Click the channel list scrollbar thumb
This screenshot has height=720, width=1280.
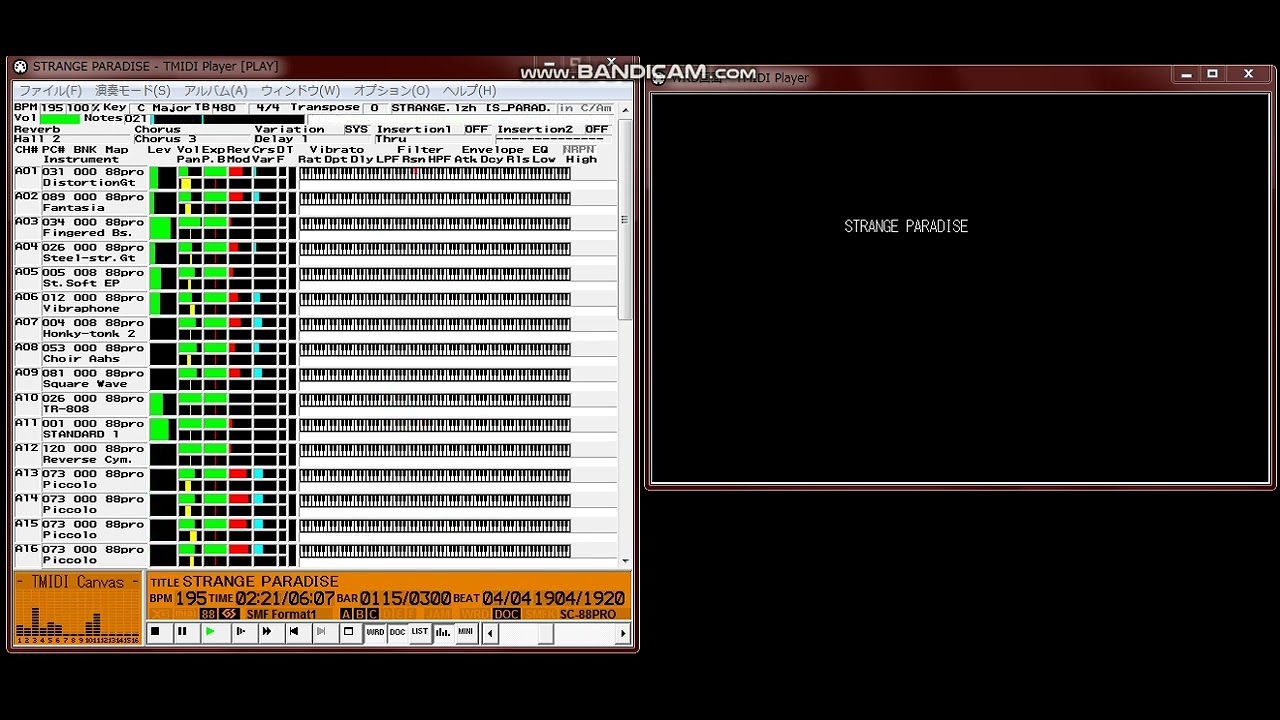(625, 220)
